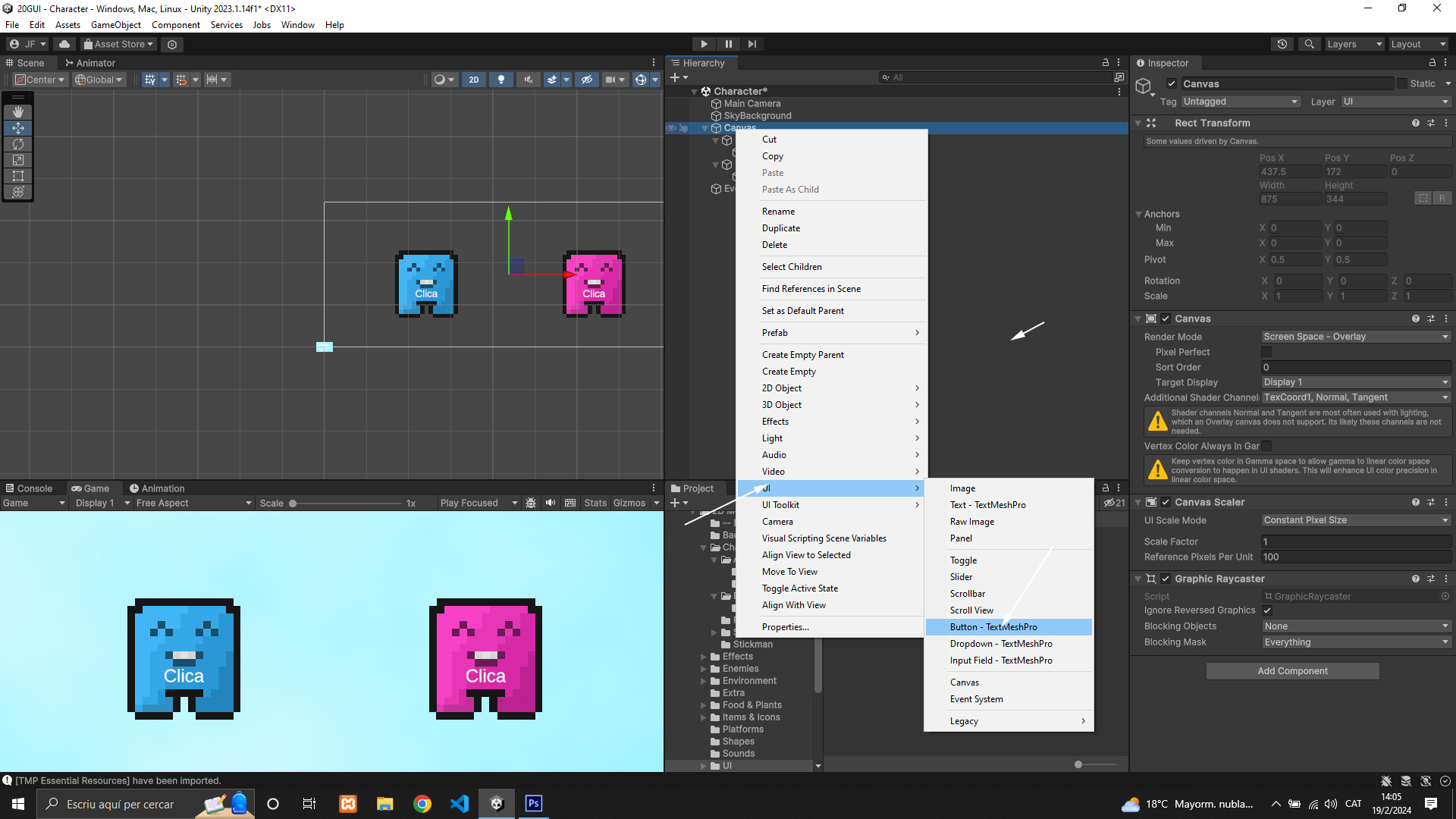Viewport: 1456px width, 819px height.
Task: Open the UI Scale Mode dropdown
Action: coord(1355,520)
